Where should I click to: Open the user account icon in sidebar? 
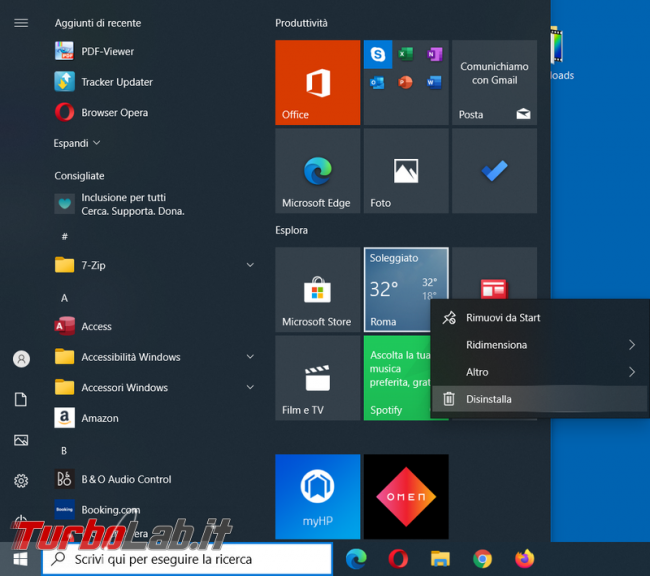[21, 359]
